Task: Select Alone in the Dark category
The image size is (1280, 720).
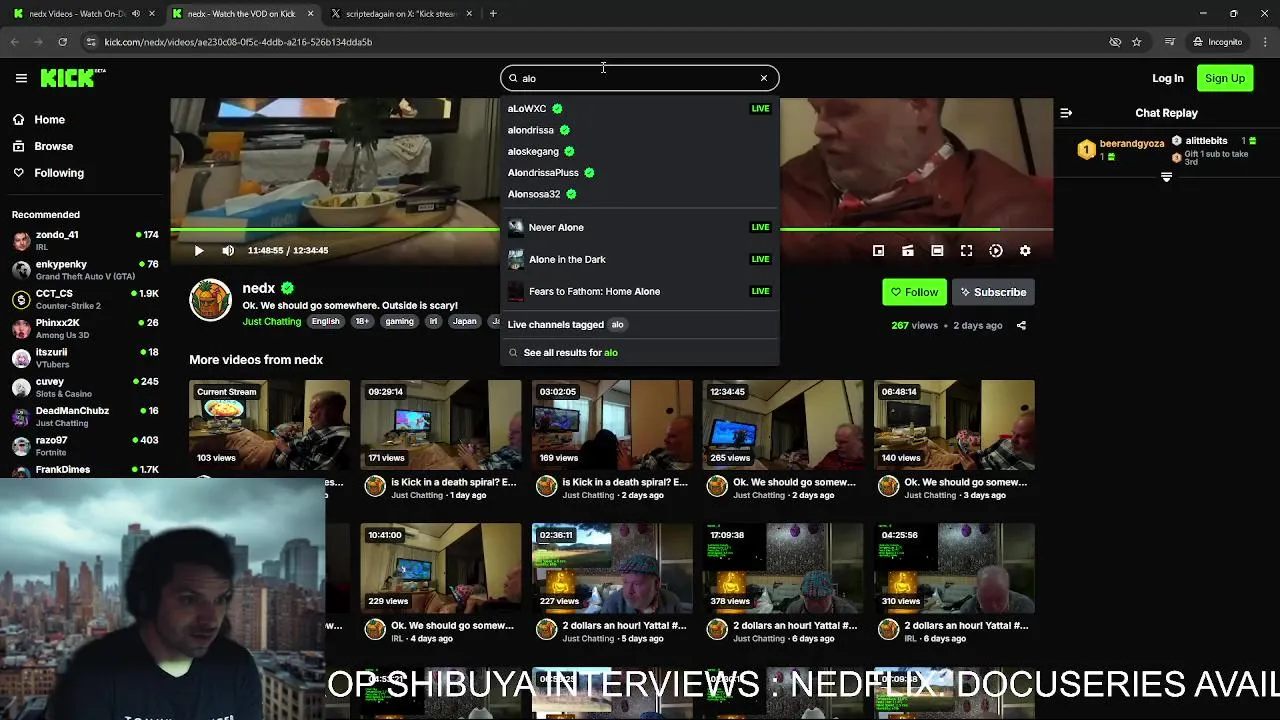Action: (639, 259)
